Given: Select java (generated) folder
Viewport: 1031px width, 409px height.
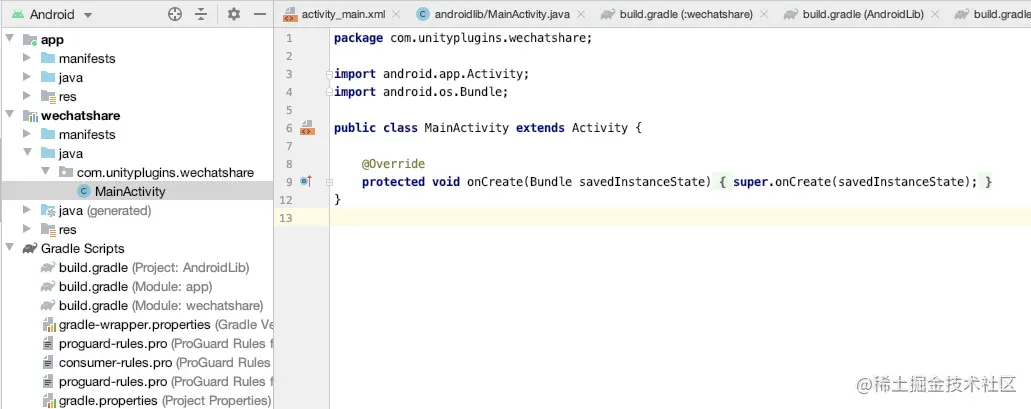Looking at the screenshot, I should coord(105,210).
